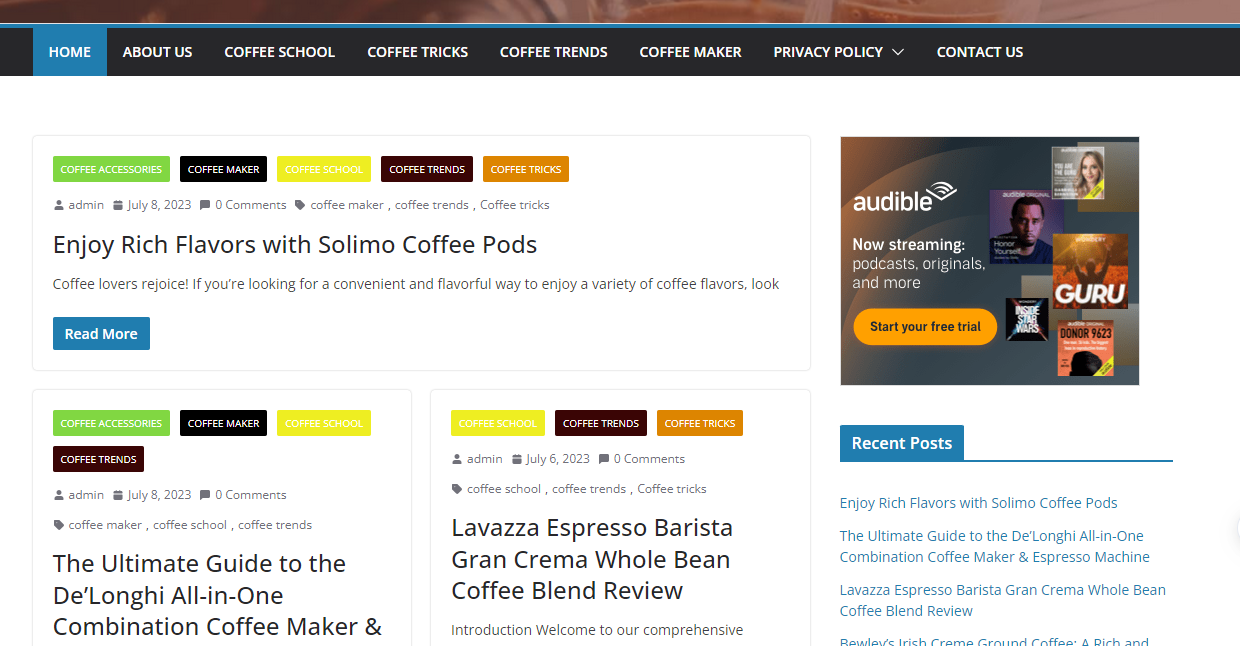Go to the Contact Us page
This screenshot has height=646, width=1240.
click(x=979, y=52)
